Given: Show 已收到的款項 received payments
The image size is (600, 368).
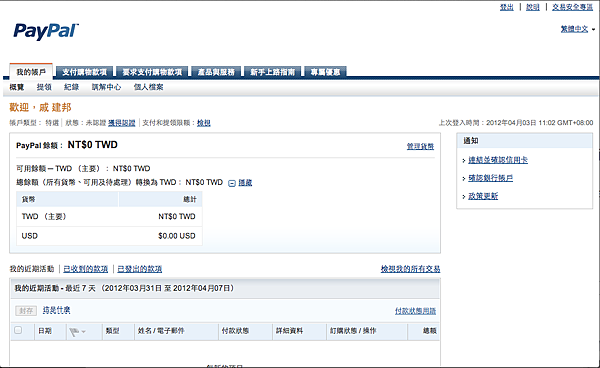Looking at the screenshot, I should pyautogui.click(x=86, y=269).
